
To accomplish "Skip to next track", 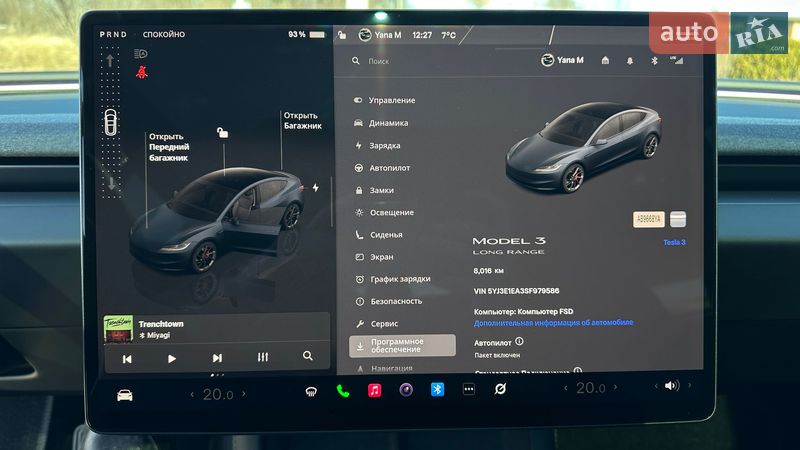I will tap(217, 358).
